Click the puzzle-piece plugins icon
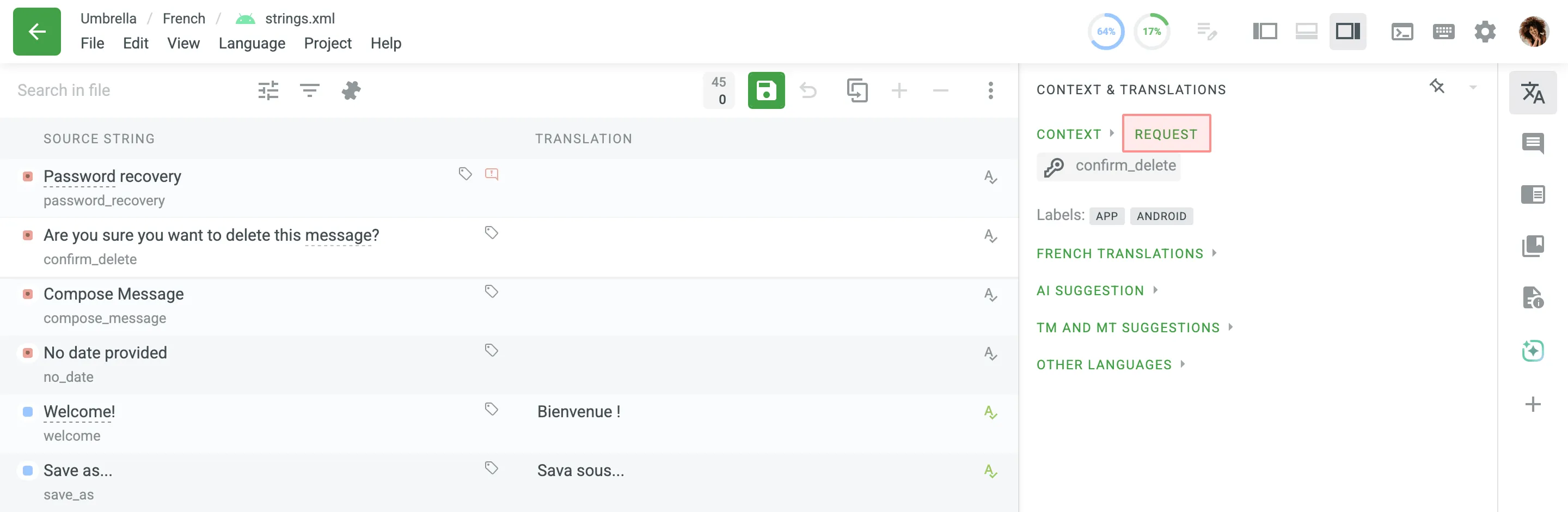This screenshot has width=1568, height=512. (351, 91)
